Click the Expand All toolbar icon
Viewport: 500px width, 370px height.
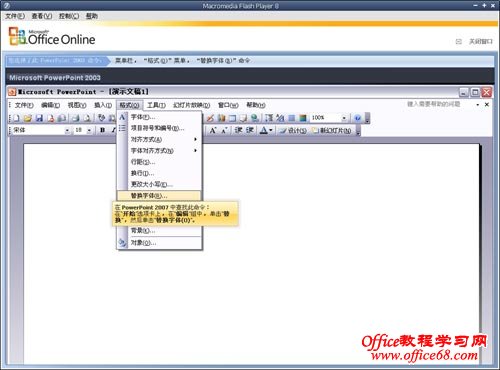pyautogui.click(x=269, y=118)
